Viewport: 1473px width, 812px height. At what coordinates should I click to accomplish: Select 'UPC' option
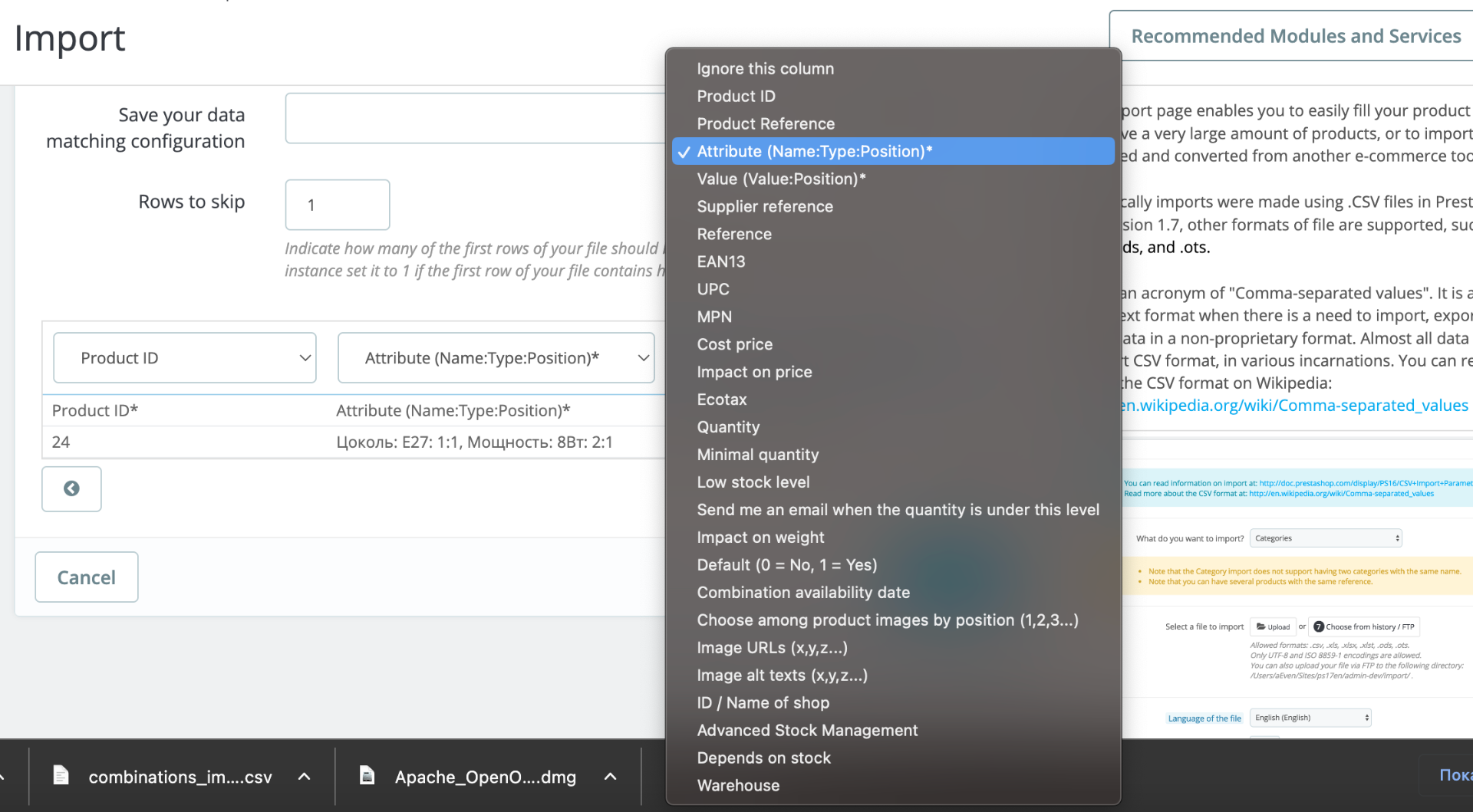coord(893,290)
